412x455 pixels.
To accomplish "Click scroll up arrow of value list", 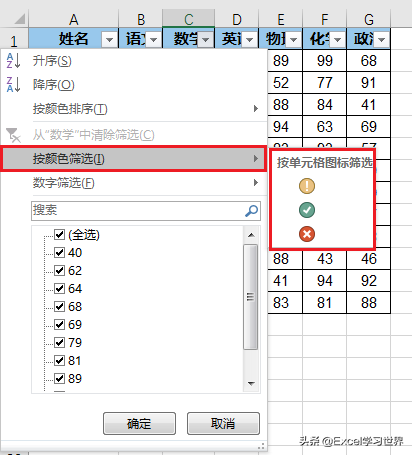I will point(251,235).
